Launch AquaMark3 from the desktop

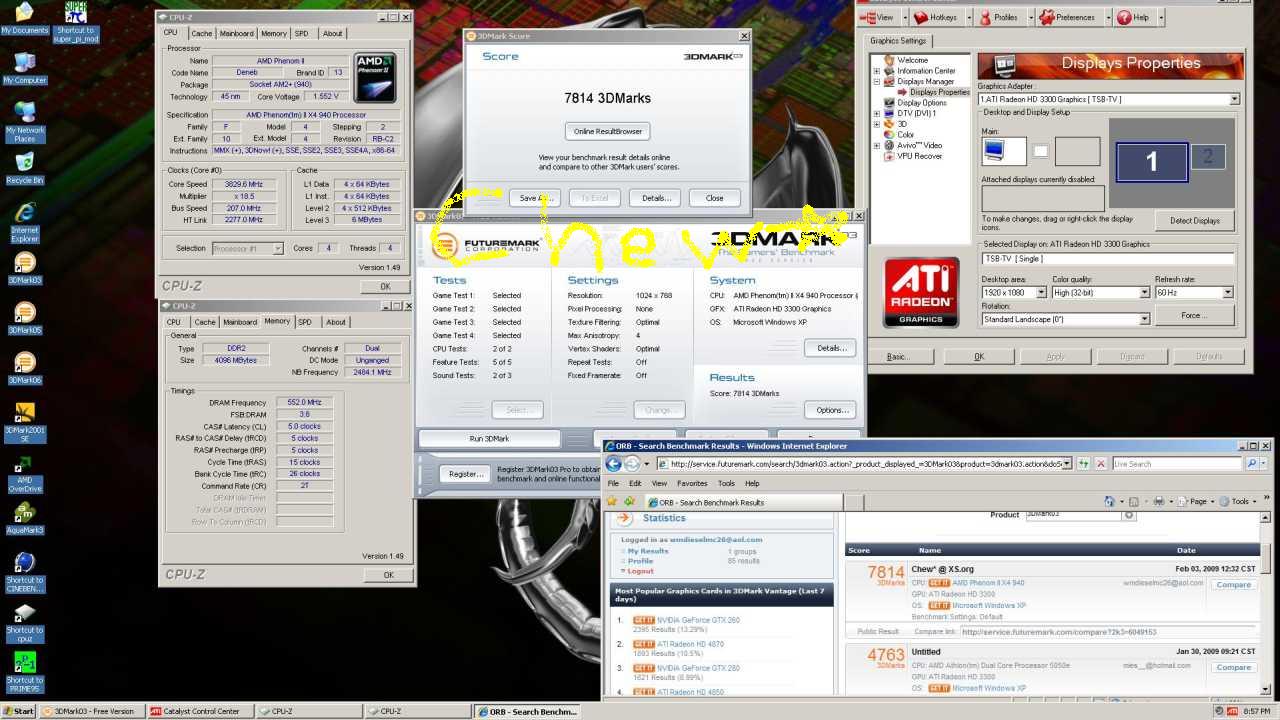pos(25,519)
